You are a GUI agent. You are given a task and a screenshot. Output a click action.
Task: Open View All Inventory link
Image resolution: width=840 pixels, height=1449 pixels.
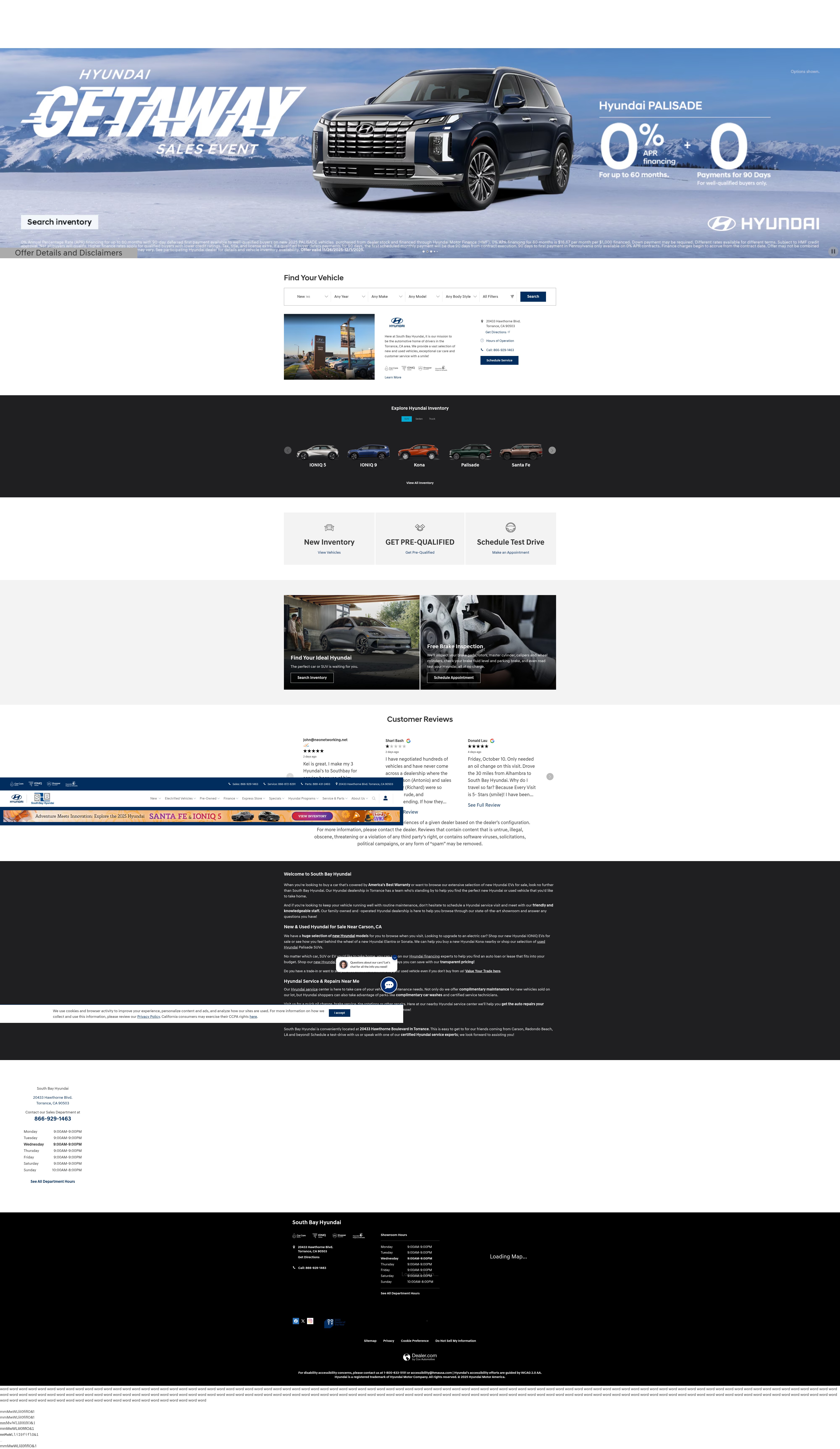420,483
